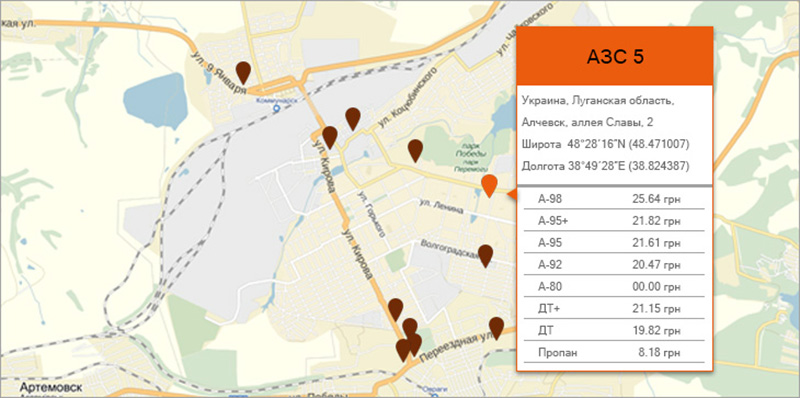Image resolution: width=800 pixels, height=398 pixels.
Task: Click the Пропан fuel label
Action: 558,353
